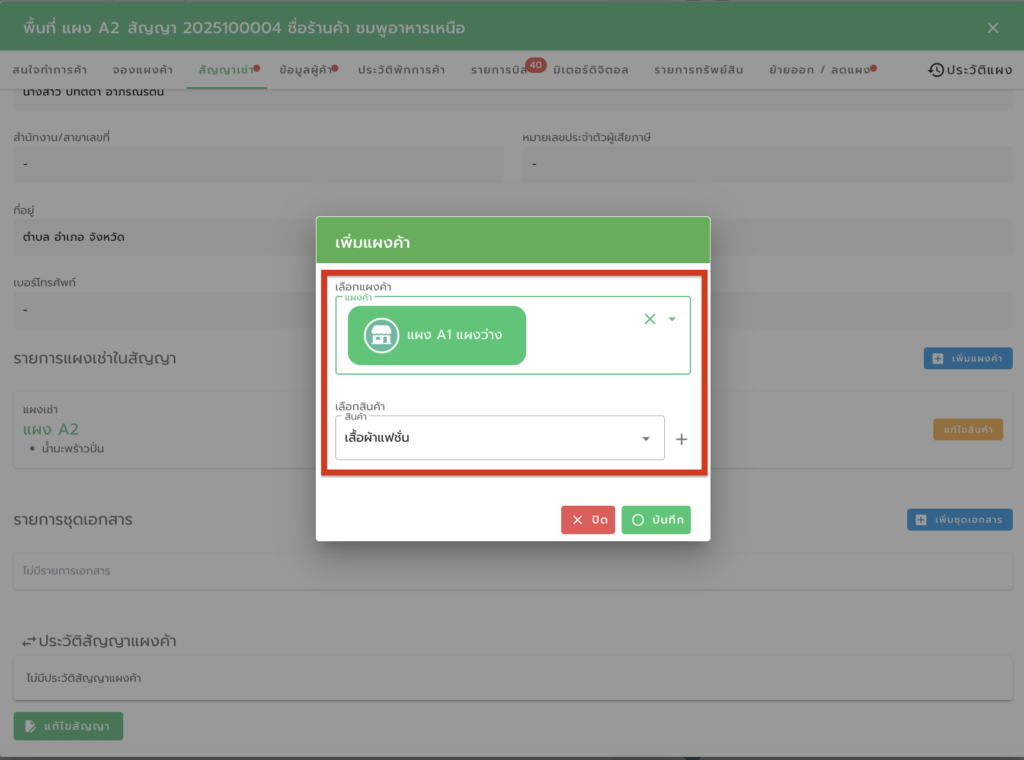Select the เสื้อผ้าแฟชั่น combo box
The image size is (1024, 760).
[490, 438]
